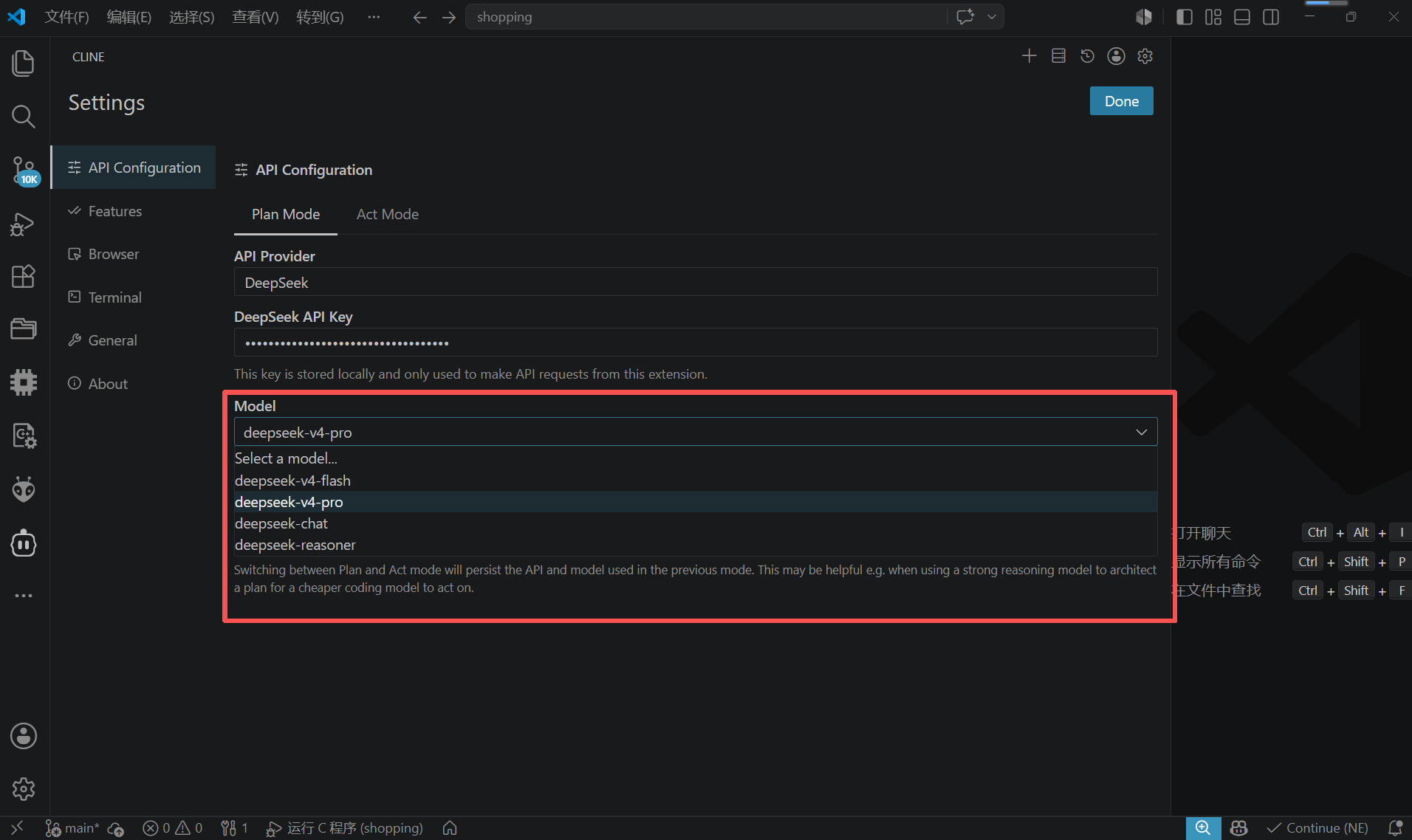Start a new Cline task with plus icon
1412x840 pixels.
1029,56
